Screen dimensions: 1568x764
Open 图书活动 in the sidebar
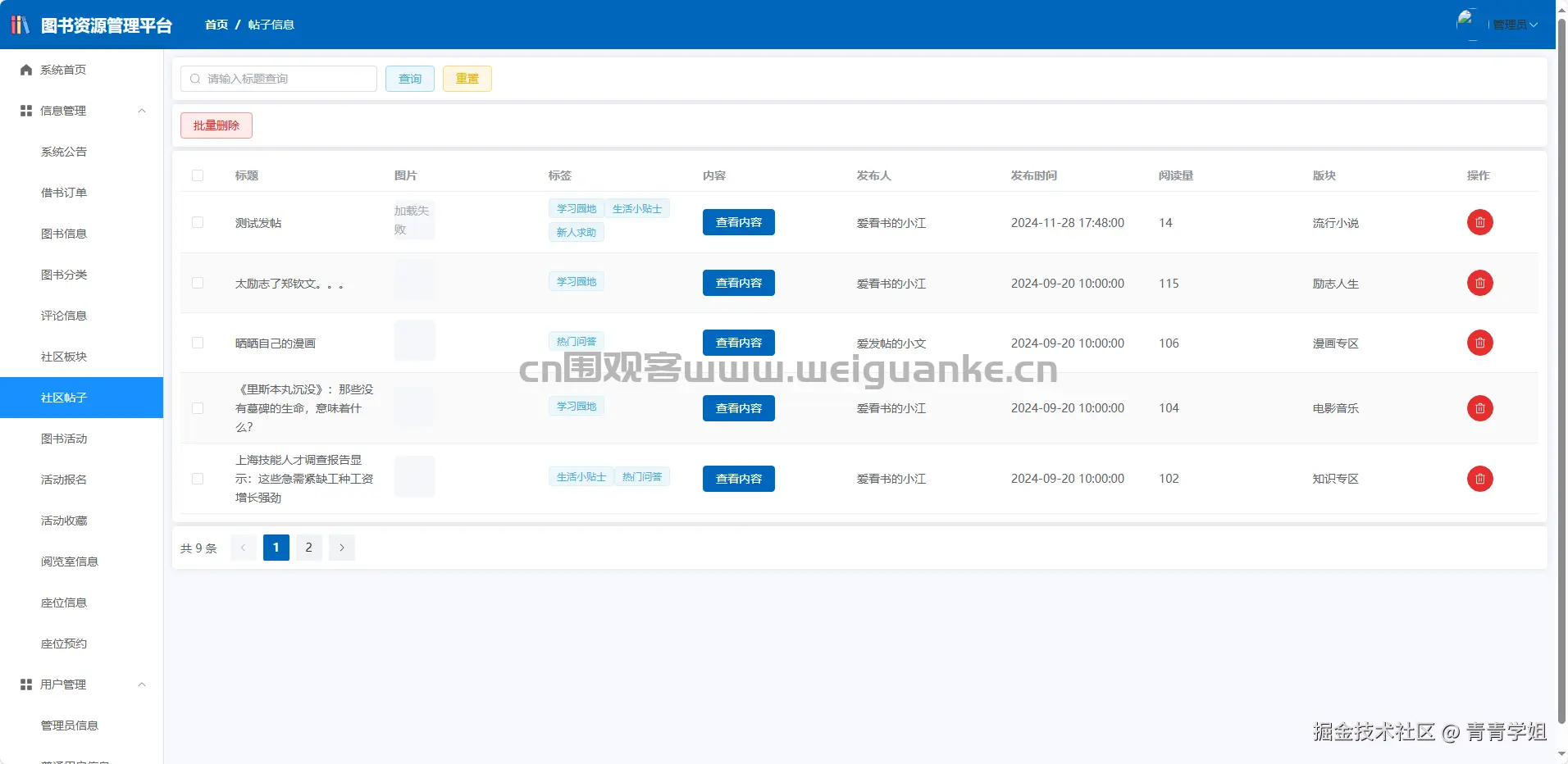(82, 439)
